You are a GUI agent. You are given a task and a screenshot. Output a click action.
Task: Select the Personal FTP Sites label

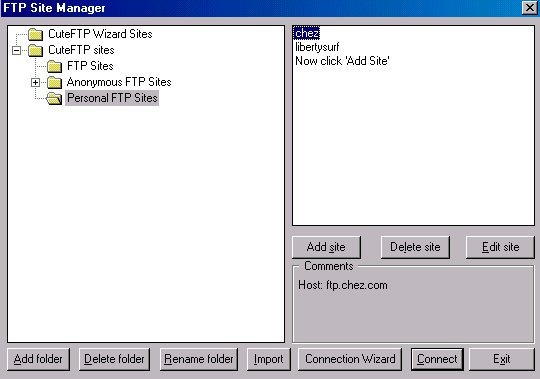tap(112, 98)
